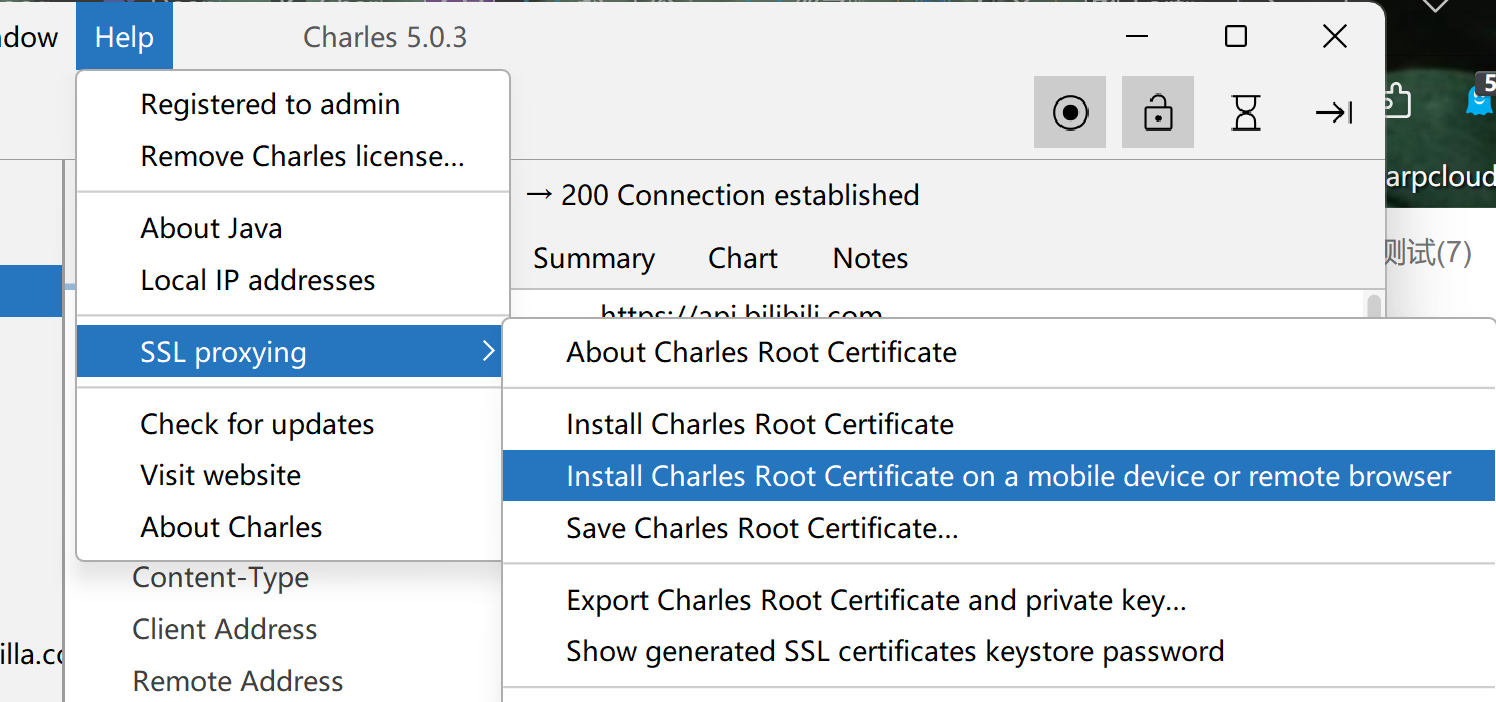
Task: Switch to the Notes tab
Action: 870,258
